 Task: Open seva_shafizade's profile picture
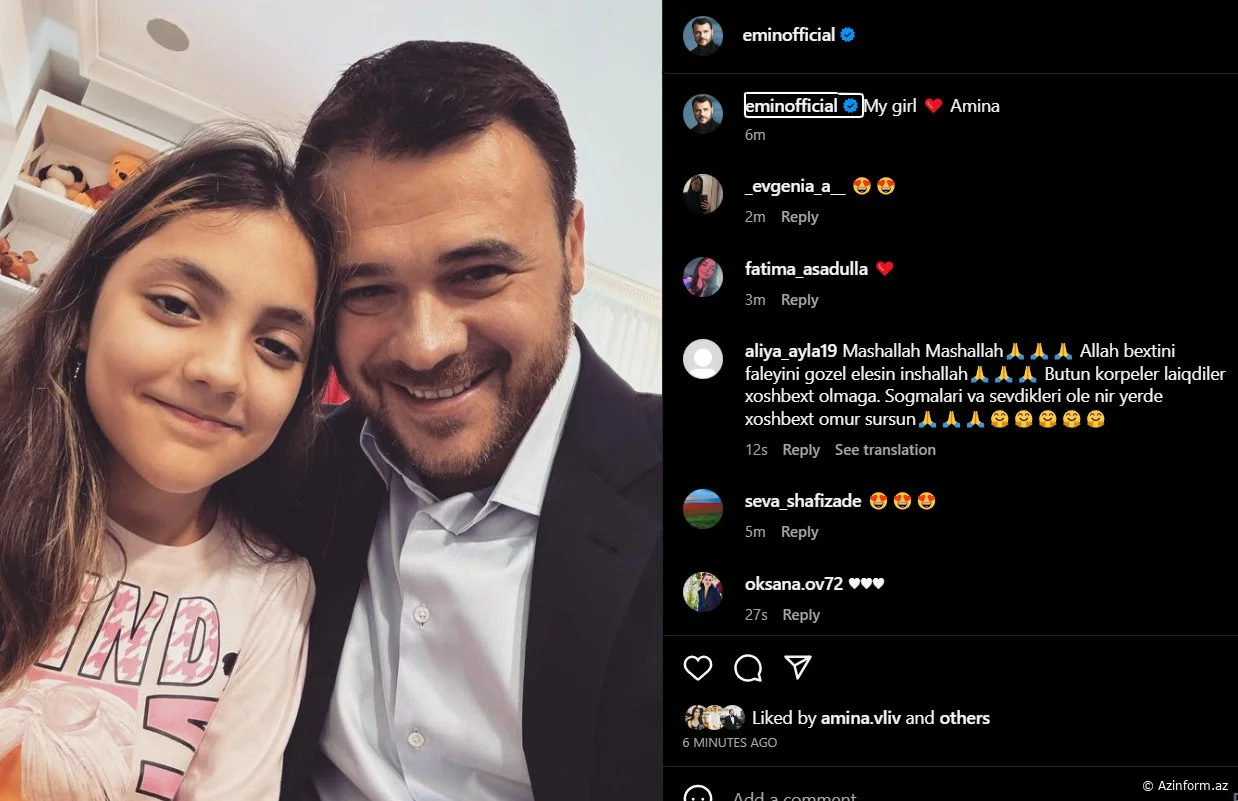pyautogui.click(x=702, y=509)
